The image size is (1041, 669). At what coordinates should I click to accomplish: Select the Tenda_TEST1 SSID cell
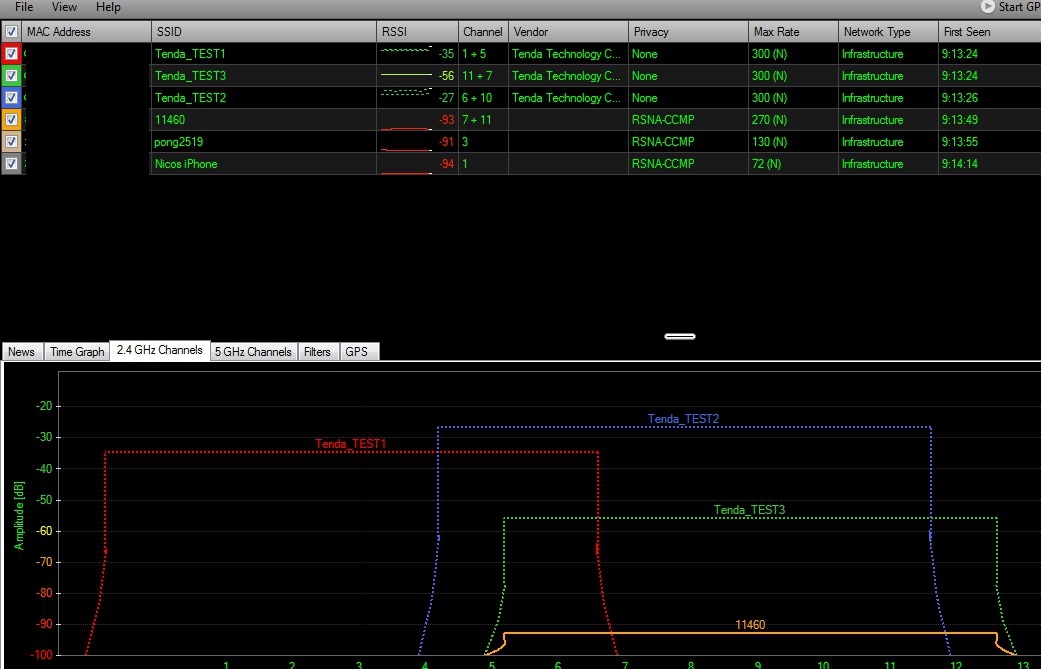click(264, 54)
